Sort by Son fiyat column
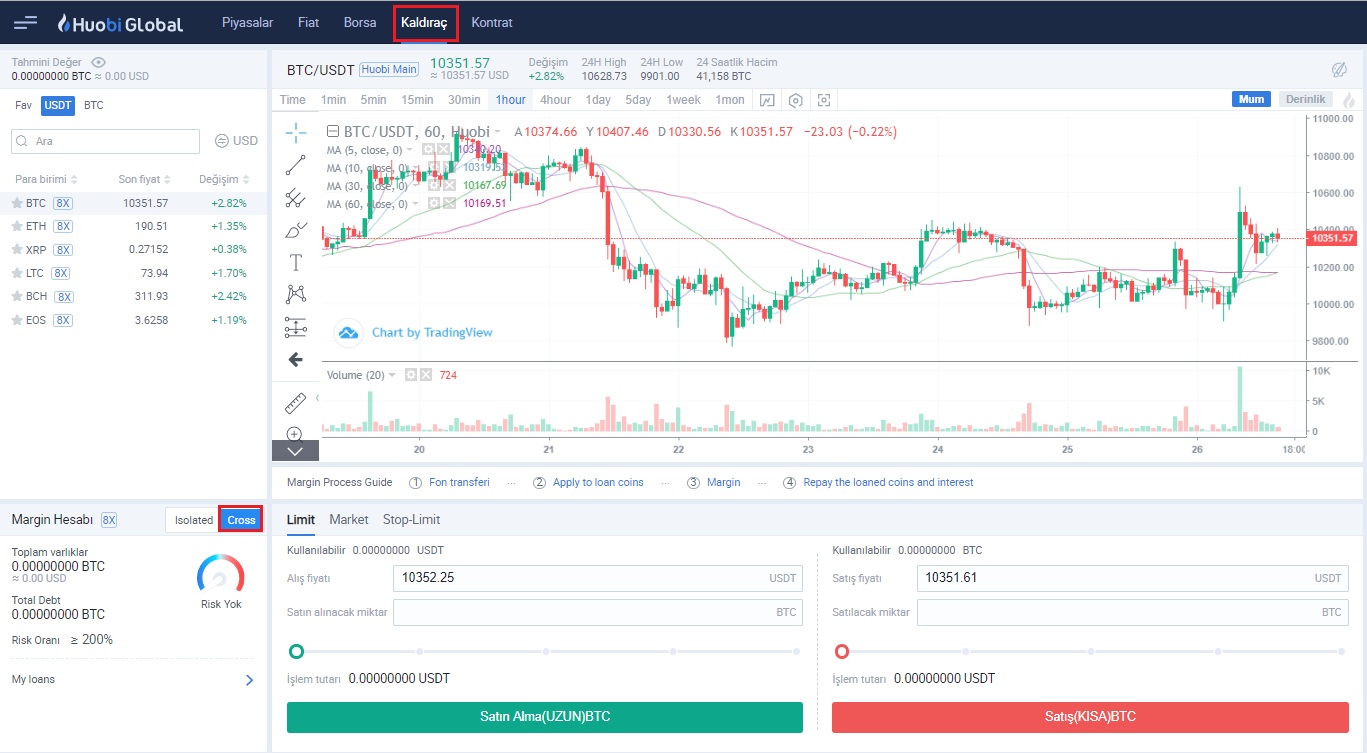1367x753 pixels. (144, 179)
